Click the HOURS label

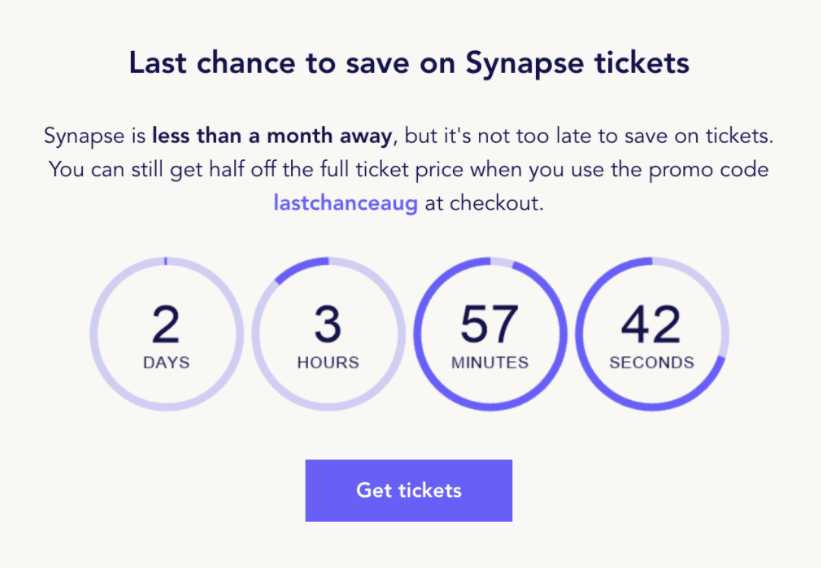click(x=328, y=362)
